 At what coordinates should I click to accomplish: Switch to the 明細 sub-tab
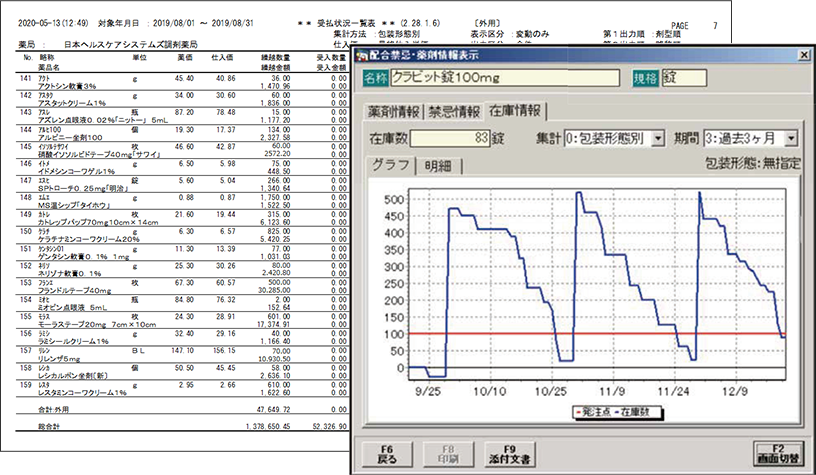(438, 166)
